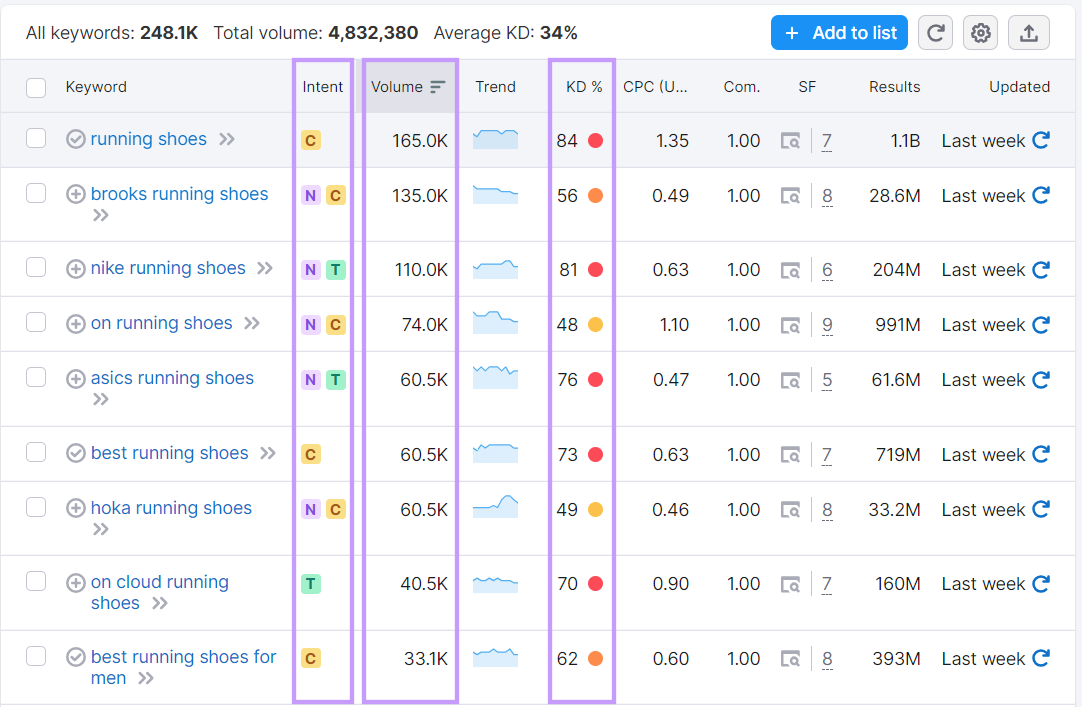View SERP icon for 'running shoes'
The height and width of the screenshot is (707, 1082).
click(790, 141)
